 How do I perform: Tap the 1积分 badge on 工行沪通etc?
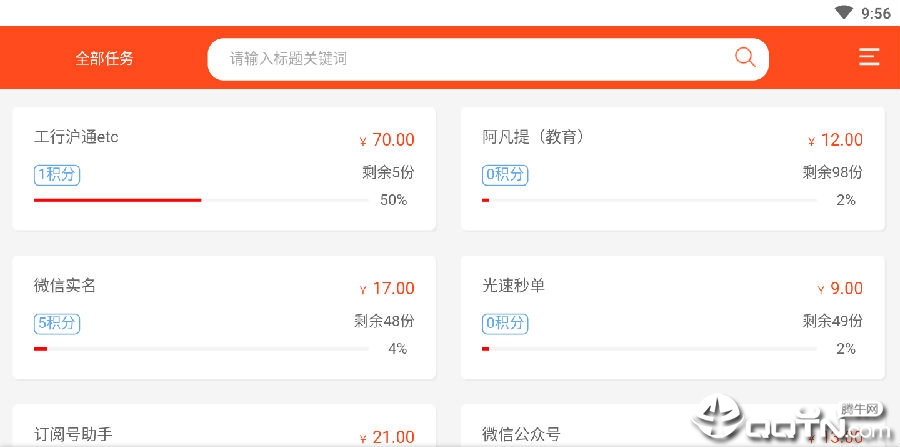(57, 175)
